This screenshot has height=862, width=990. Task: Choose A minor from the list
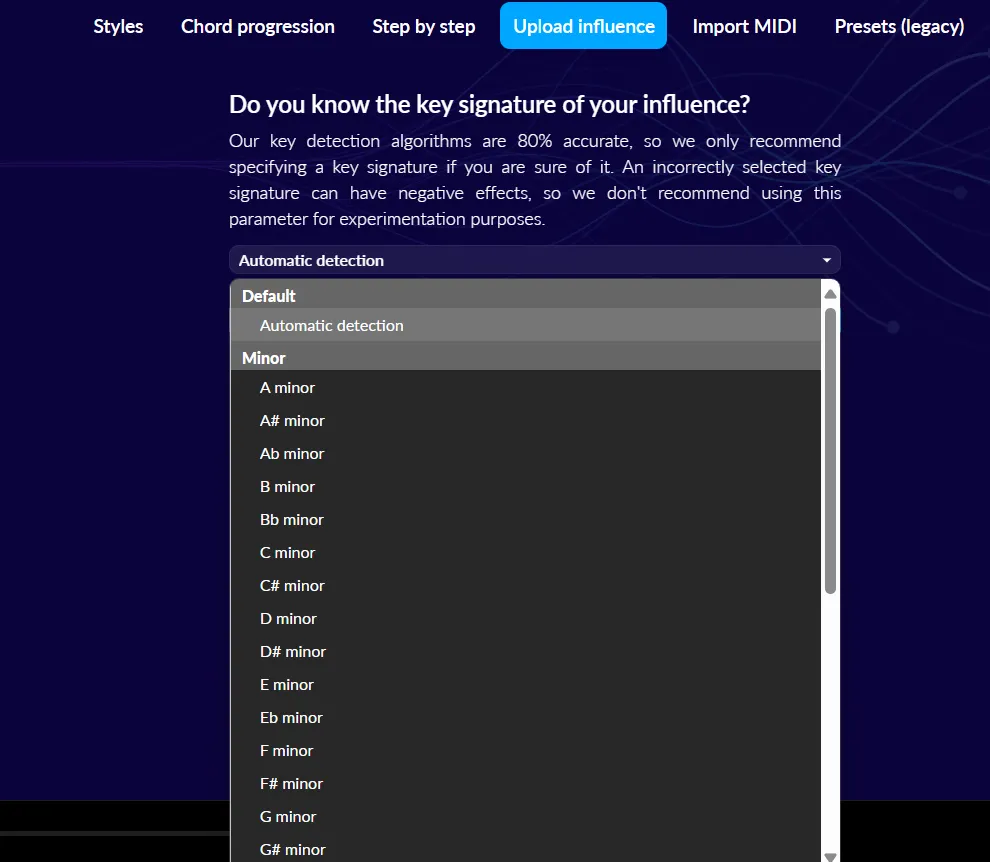(x=287, y=387)
